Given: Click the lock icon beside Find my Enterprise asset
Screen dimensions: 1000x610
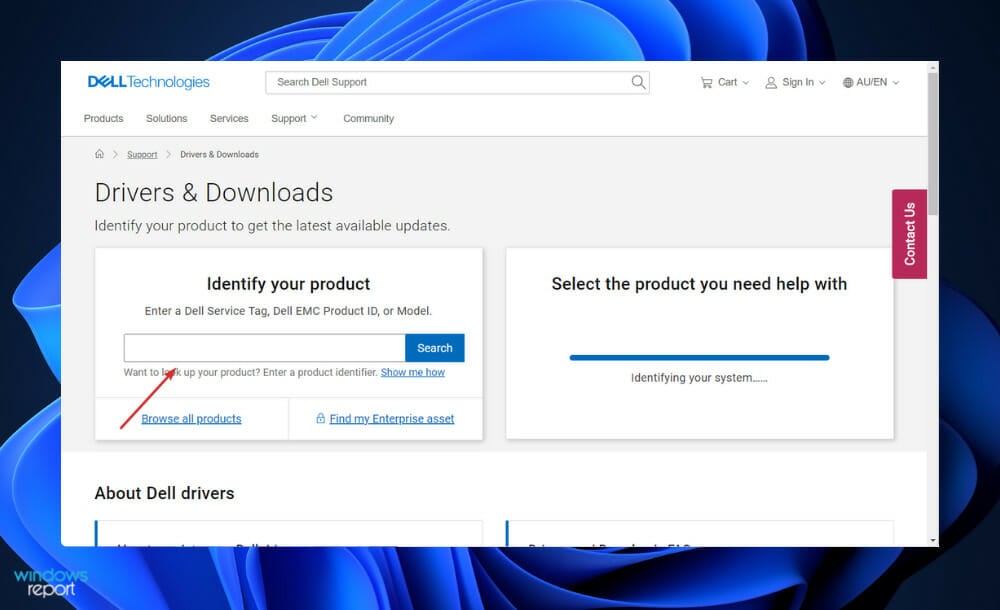Looking at the screenshot, I should click(320, 418).
